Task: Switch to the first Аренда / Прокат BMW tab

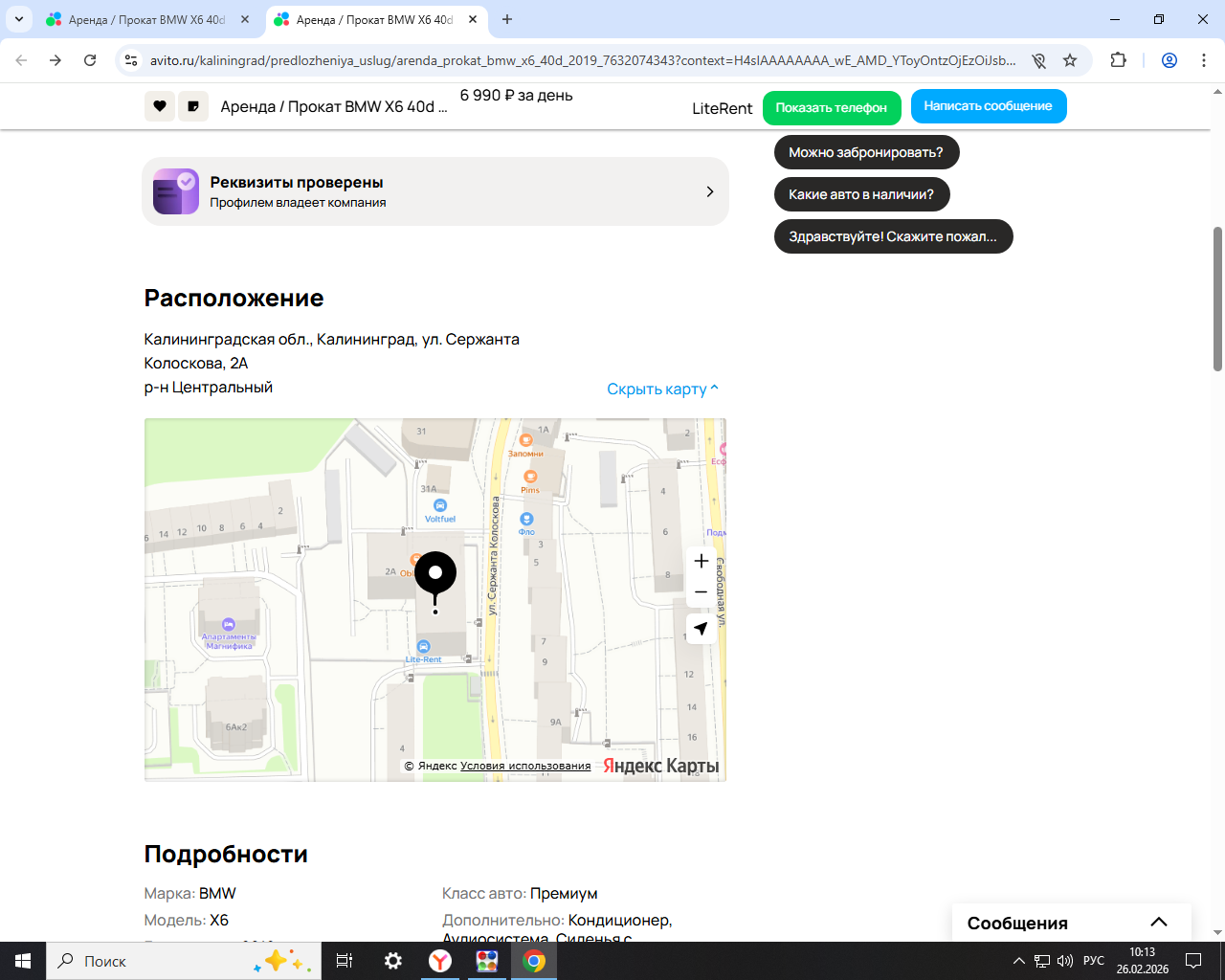Action: [148, 19]
